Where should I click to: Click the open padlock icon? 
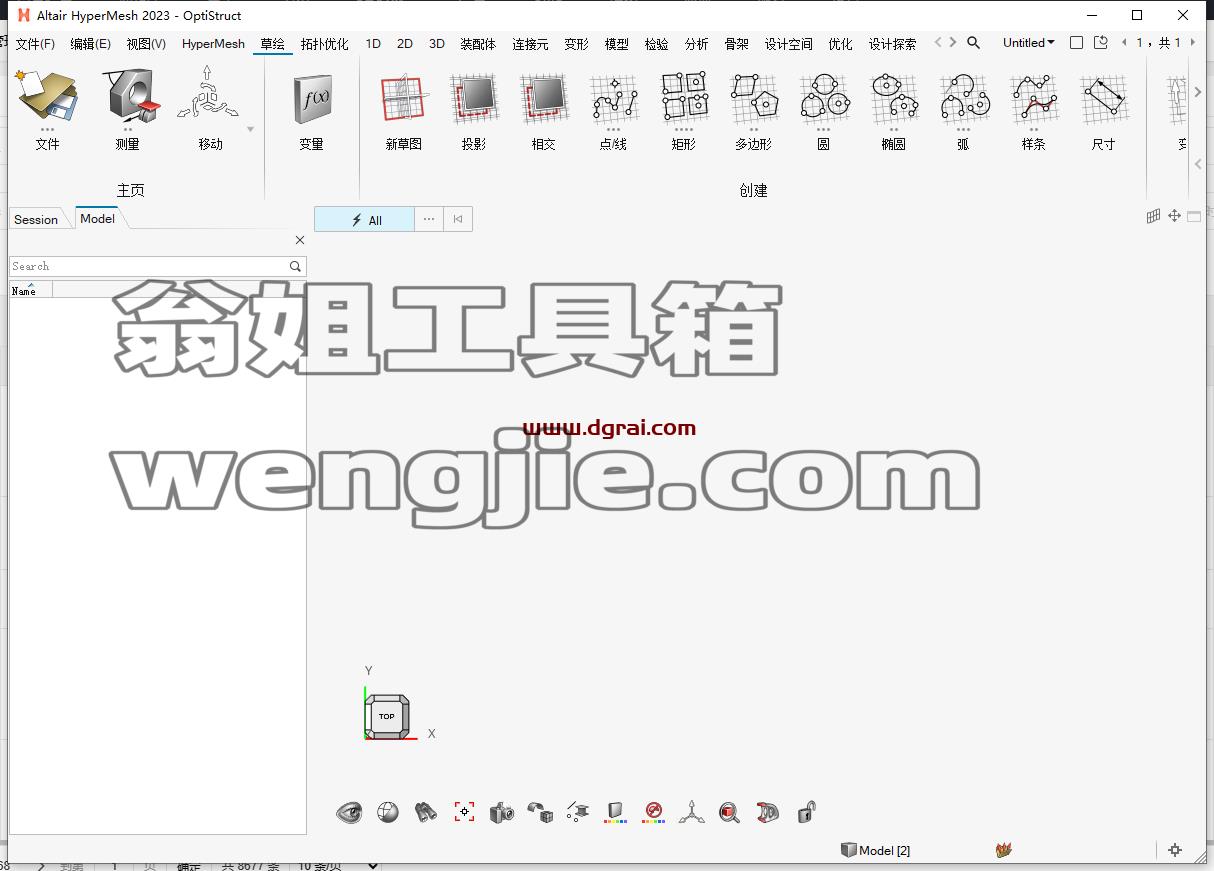click(806, 812)
